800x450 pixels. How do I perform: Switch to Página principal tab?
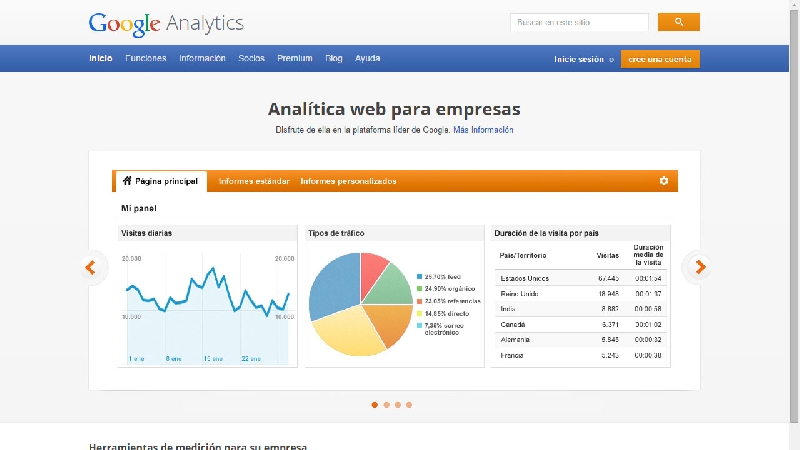point(161,181)
